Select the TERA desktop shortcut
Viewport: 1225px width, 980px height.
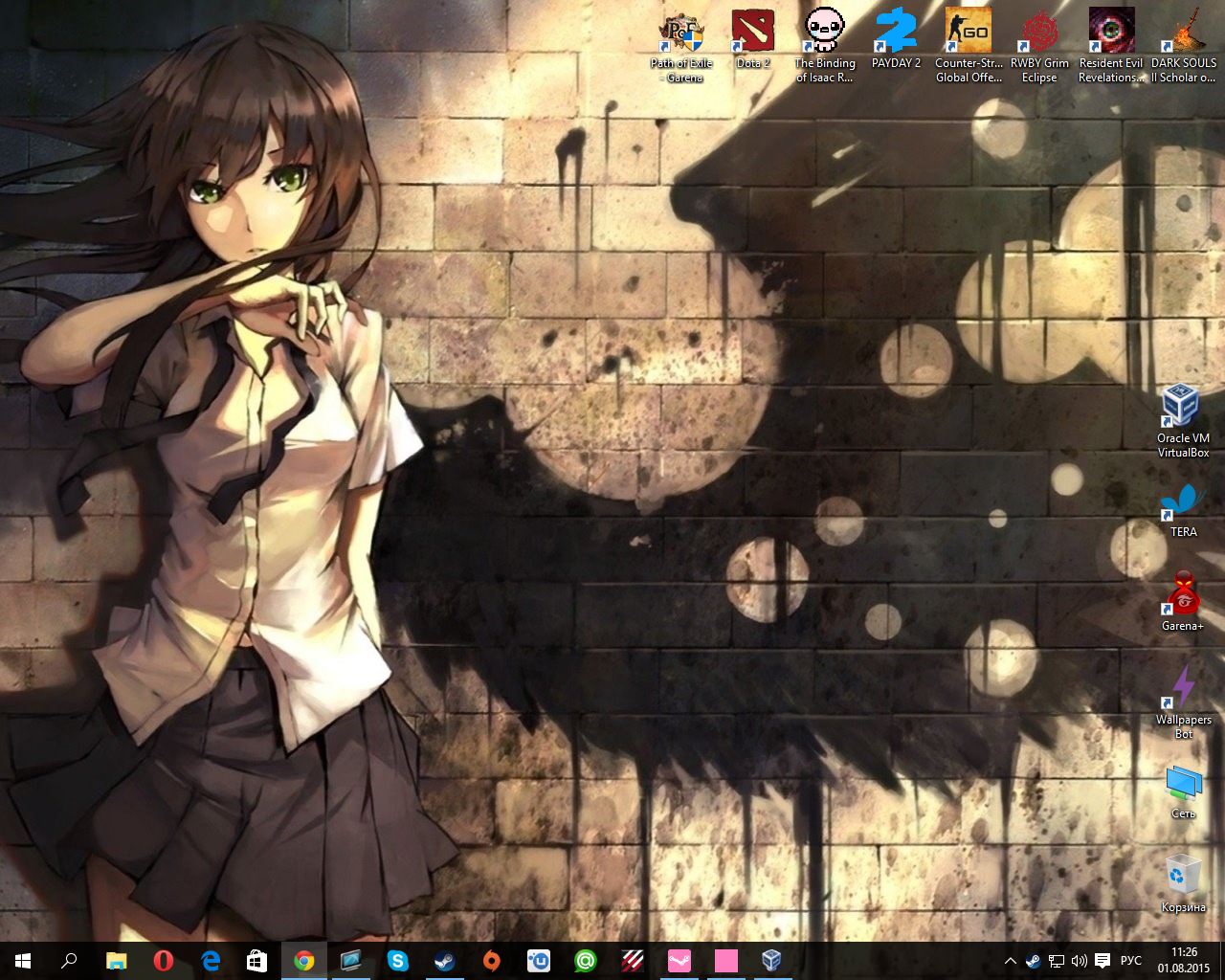point(1183,510)
